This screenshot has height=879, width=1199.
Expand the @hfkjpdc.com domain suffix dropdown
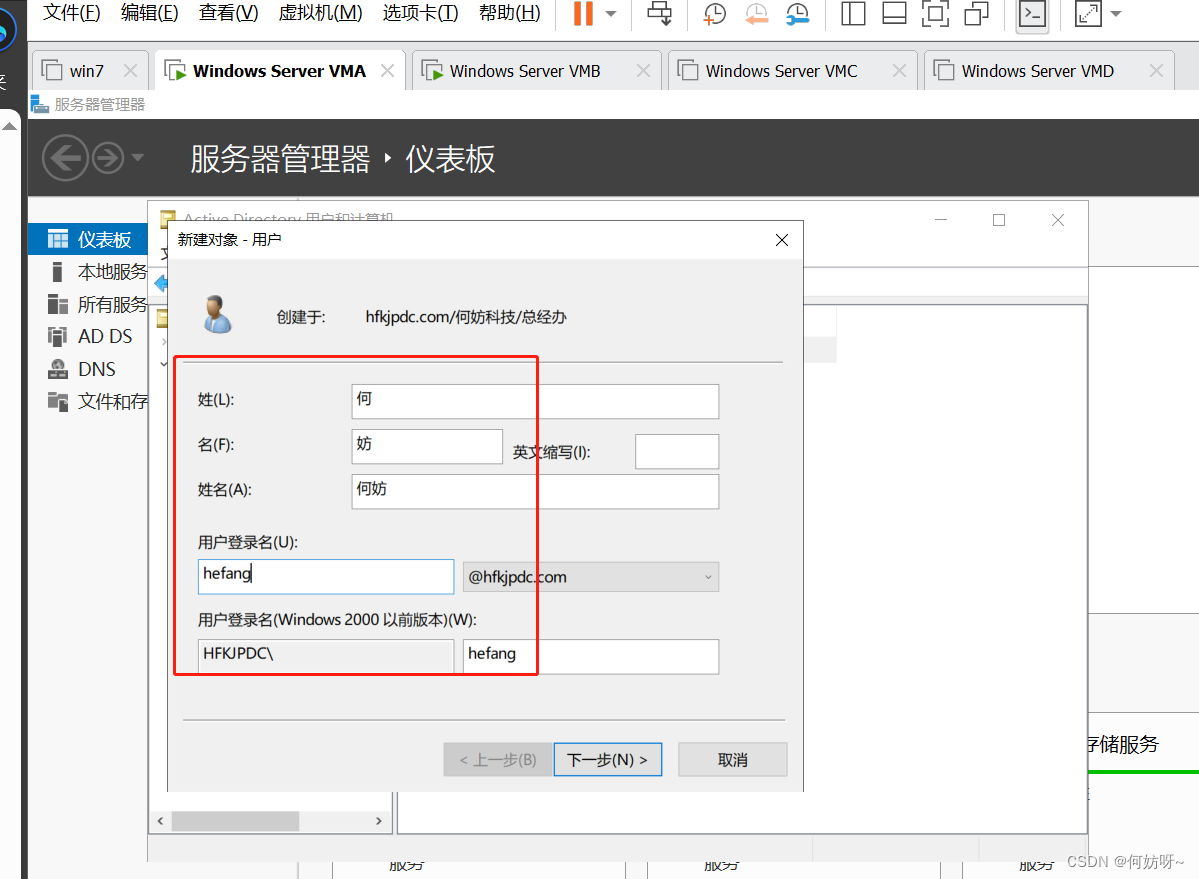coord(708,577)
